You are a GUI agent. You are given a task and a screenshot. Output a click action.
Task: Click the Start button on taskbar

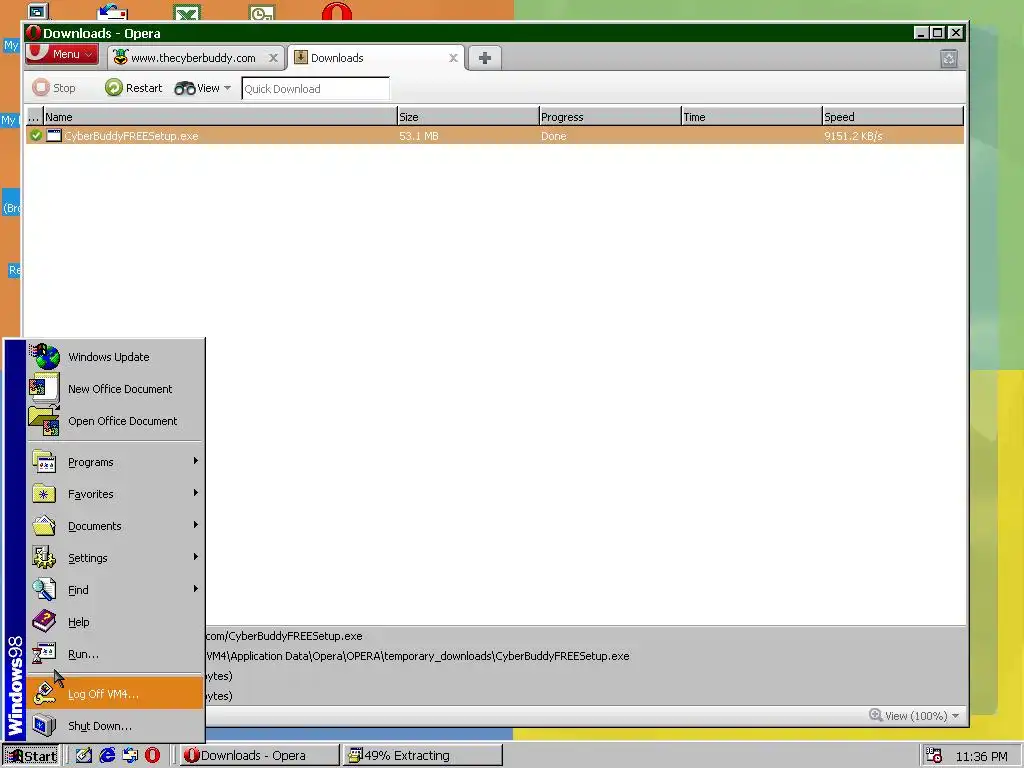[x=31, y=756]
